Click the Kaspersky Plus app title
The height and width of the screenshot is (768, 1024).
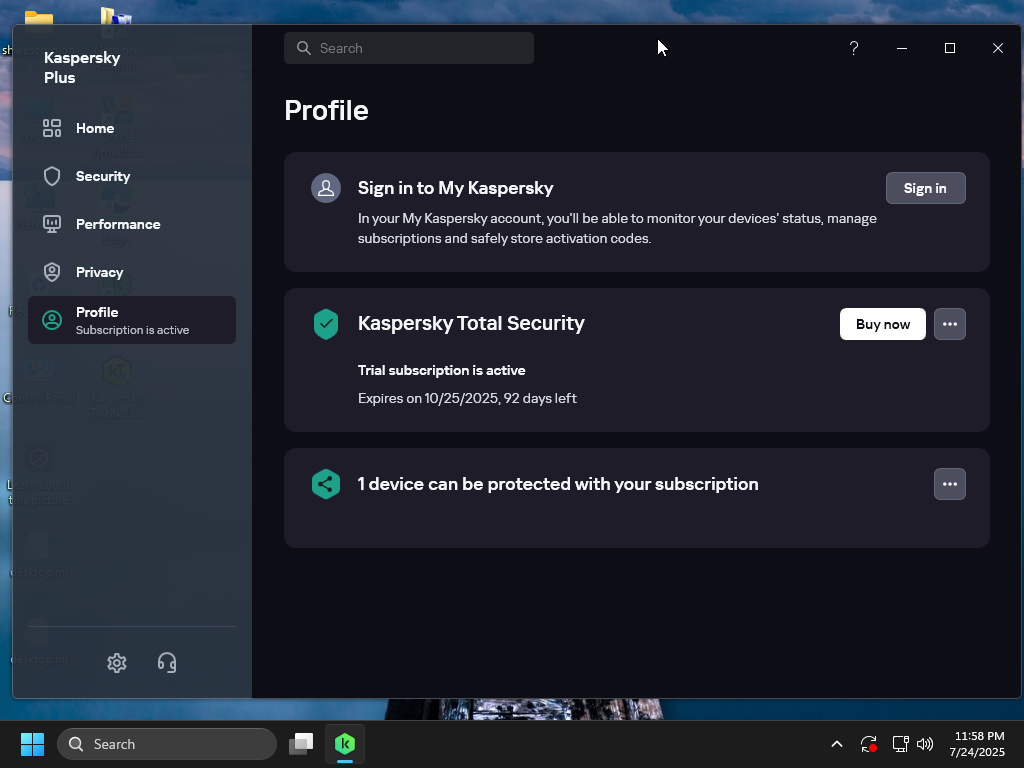(x=82, y=67)
